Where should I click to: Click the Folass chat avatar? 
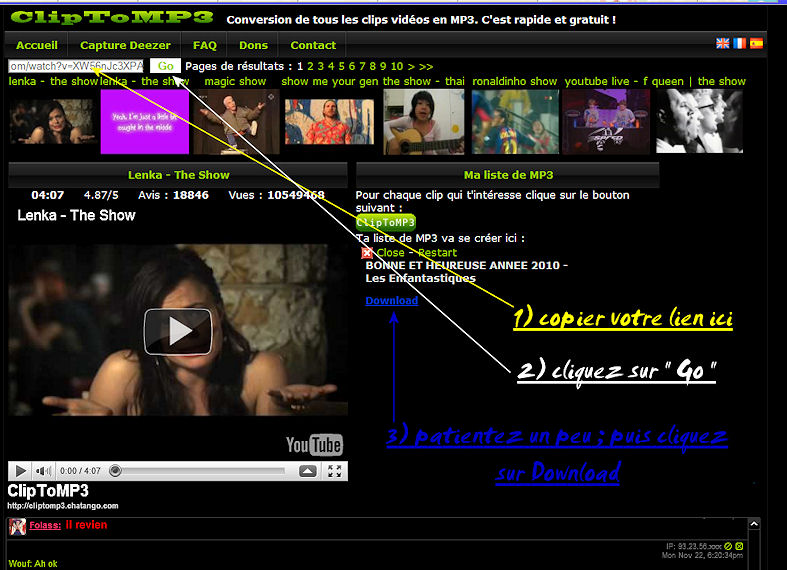pos(18,526)
